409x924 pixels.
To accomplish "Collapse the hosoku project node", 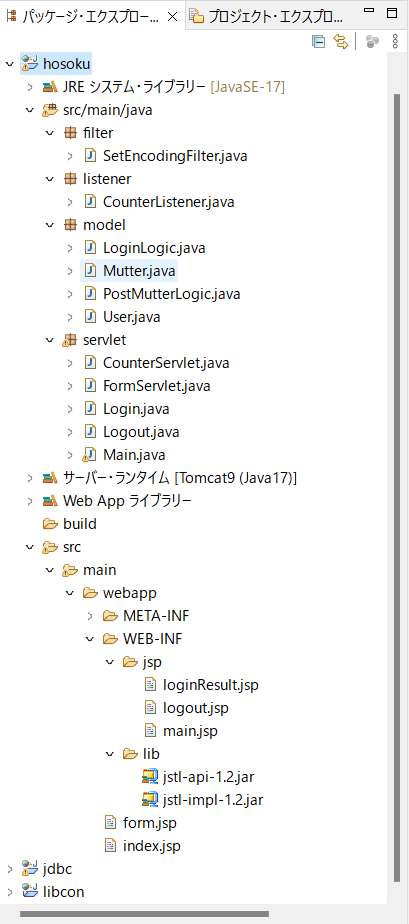I will [9, 64].
